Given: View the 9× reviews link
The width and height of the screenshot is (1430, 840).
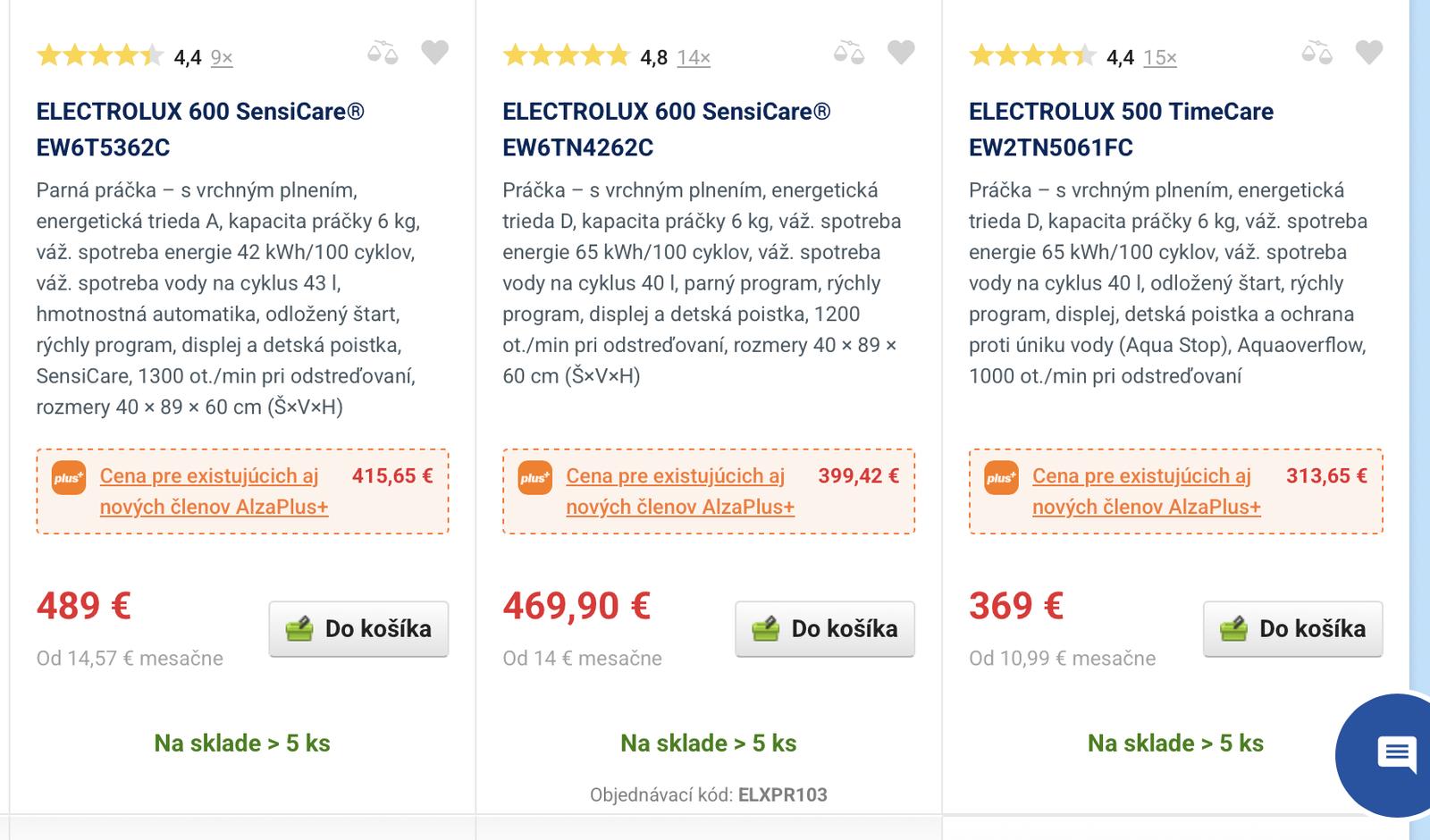Looking at the screenshot, I should tap(222, 58).
